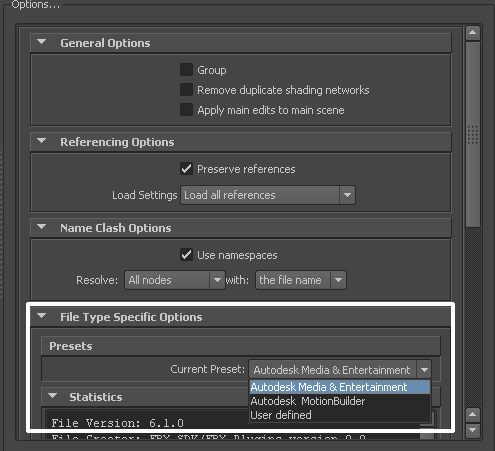Viewport: 495px width, 451px height.
Task: Click the bottom-most scrollbar down arrow
Action: coord(473,430)
